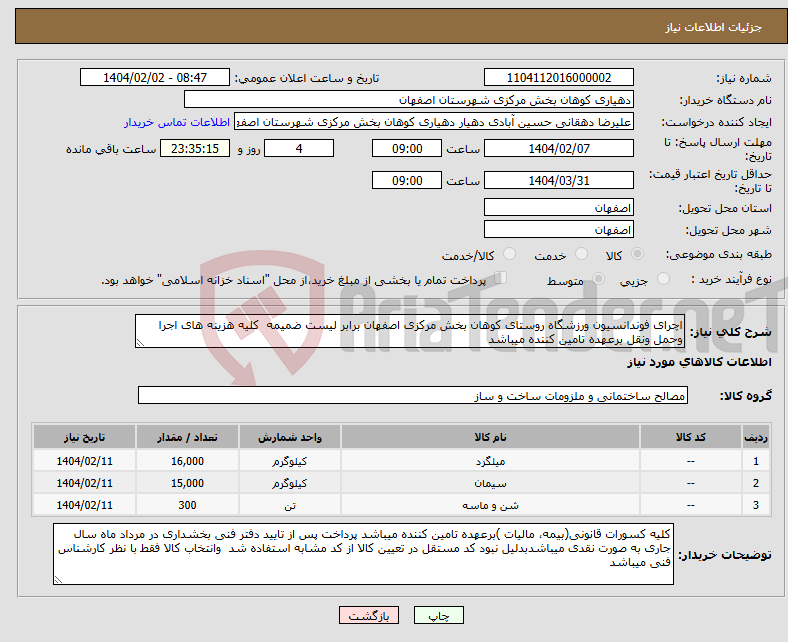Click the تعداد / مقدار column header
The width and height of the screenshot is (788, 642).
point(187,437)
